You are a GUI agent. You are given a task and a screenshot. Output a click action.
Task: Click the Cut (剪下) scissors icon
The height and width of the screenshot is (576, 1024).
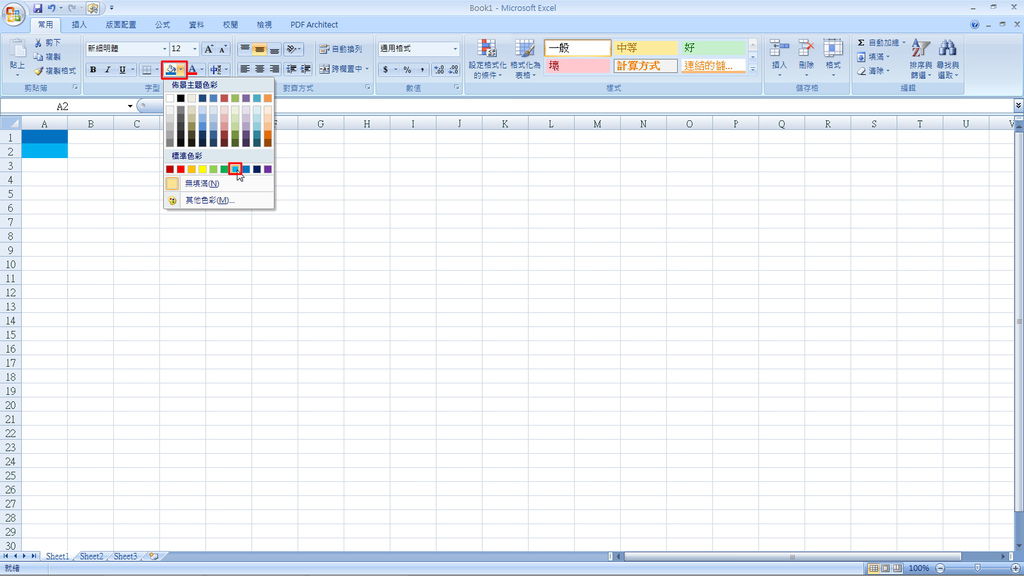point(39,42)
